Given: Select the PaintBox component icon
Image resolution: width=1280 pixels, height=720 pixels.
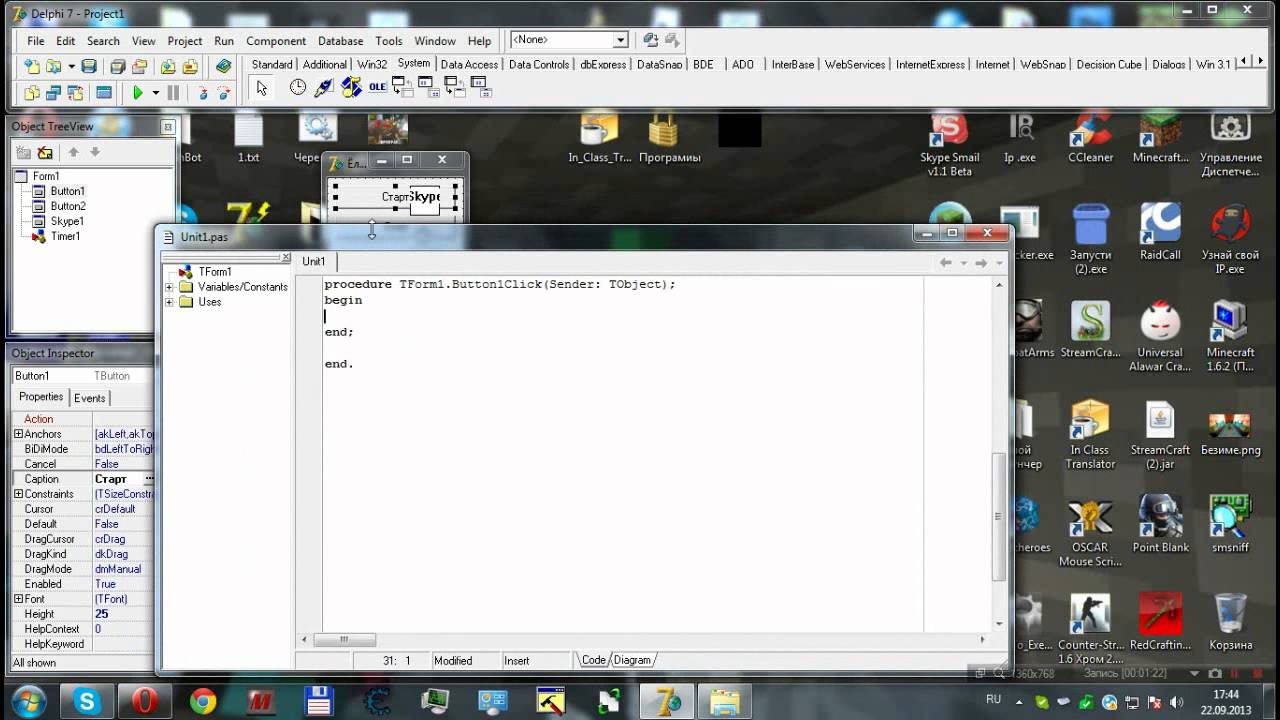Looking at the screenshot, I should click(x=324, y=88).
